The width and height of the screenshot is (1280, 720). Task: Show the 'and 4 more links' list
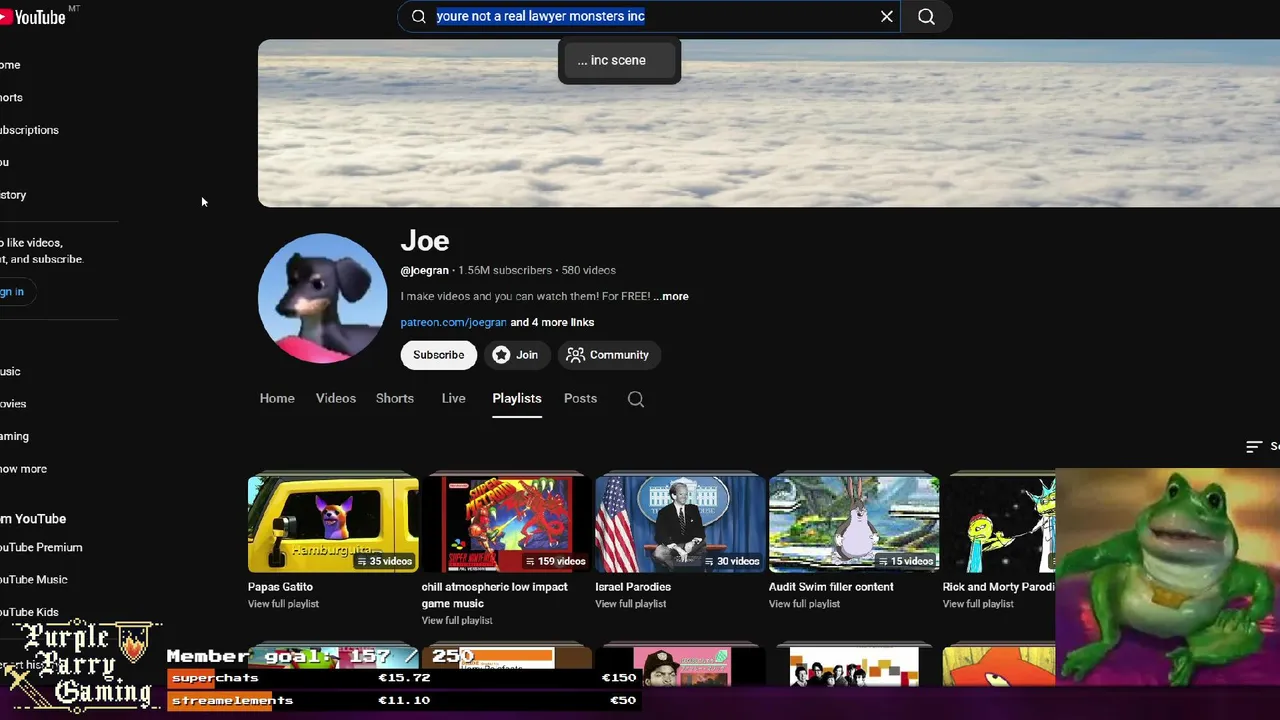pyautogui.click(x=552, y=322)
